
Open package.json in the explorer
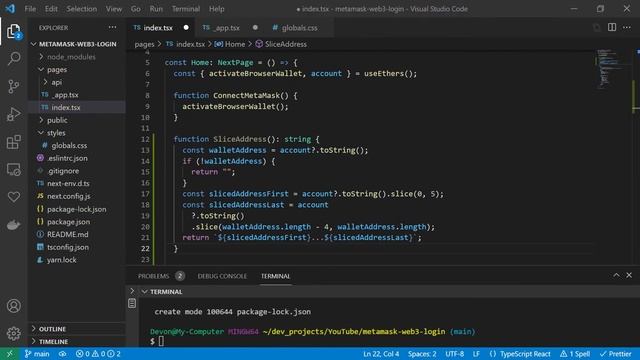click(x=77, y=222)
